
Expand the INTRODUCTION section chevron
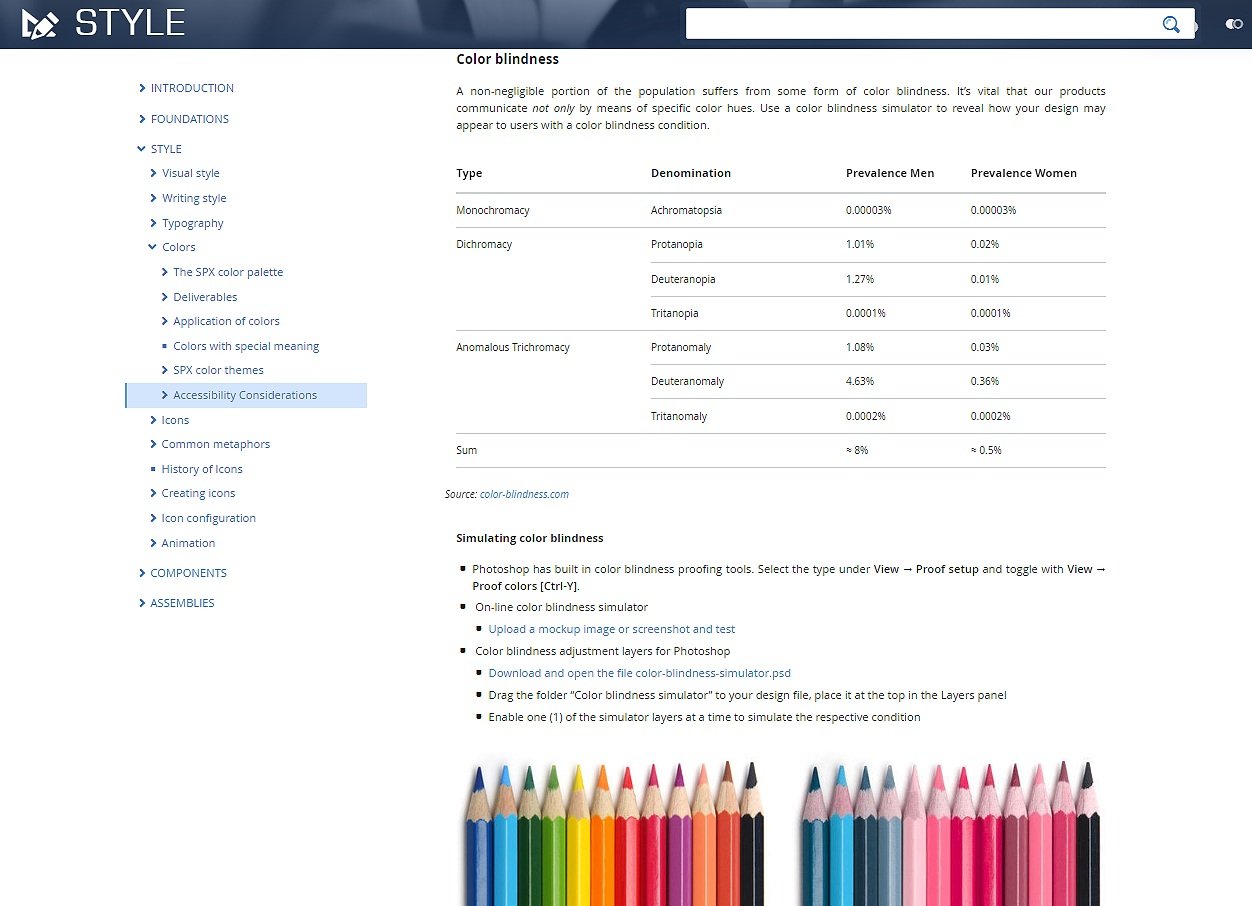(143, 88)
